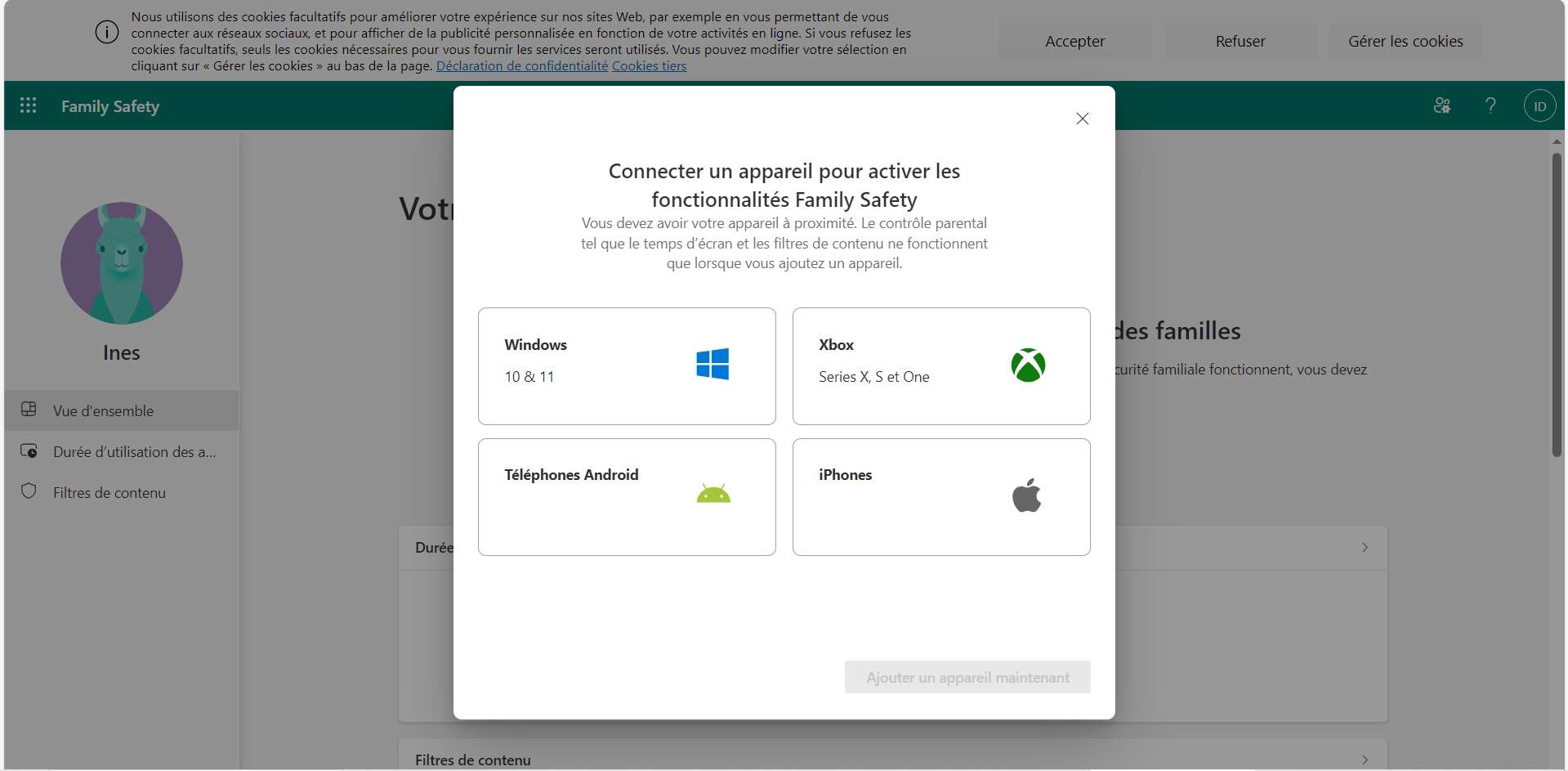The image size is (1568, 771).
Task: Pick the iPhones device card
Action: tap(941, 497)
